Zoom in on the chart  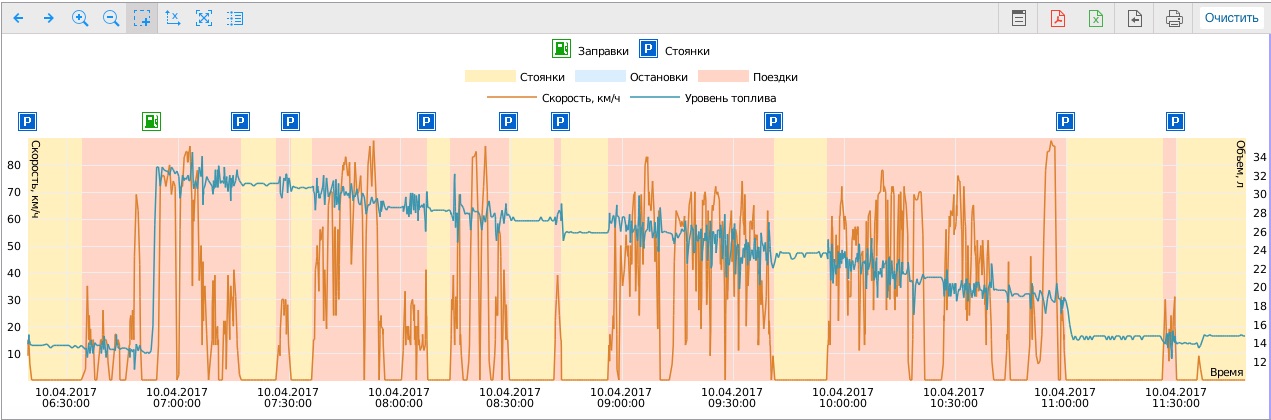(80, 18)
